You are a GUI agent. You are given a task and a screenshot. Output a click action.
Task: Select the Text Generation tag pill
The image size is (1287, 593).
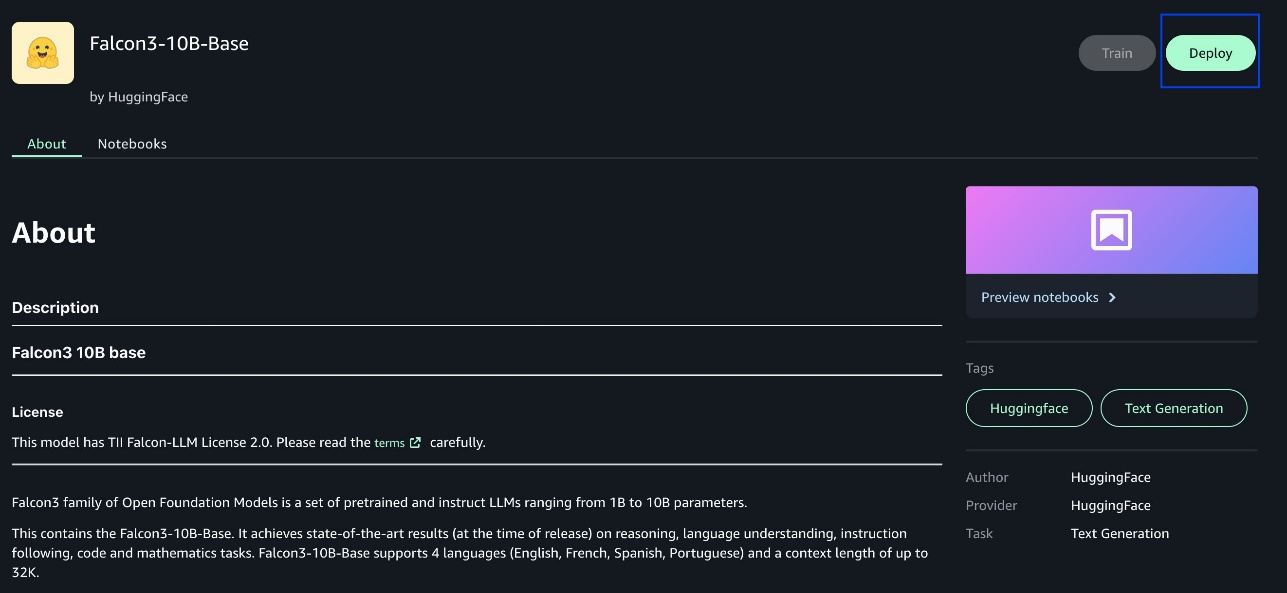pos(1173,408)
